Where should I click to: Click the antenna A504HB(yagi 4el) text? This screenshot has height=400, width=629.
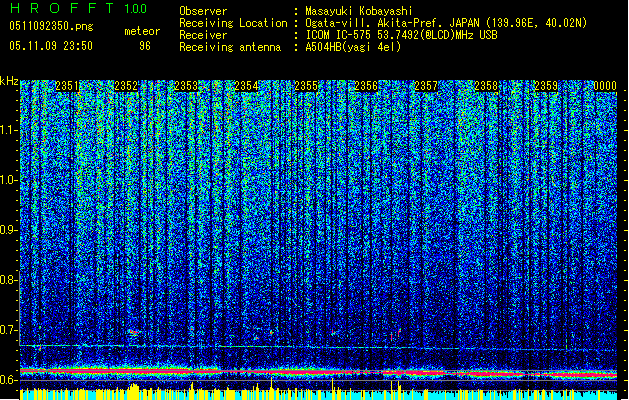pos(353,47)
